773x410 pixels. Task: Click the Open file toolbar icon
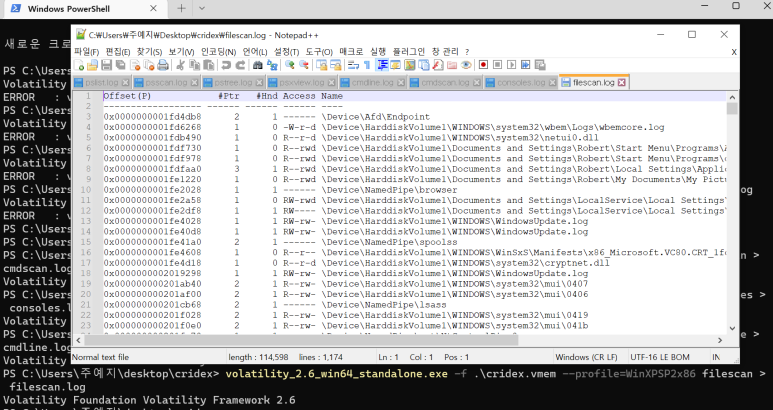click(x=92, y=65)
